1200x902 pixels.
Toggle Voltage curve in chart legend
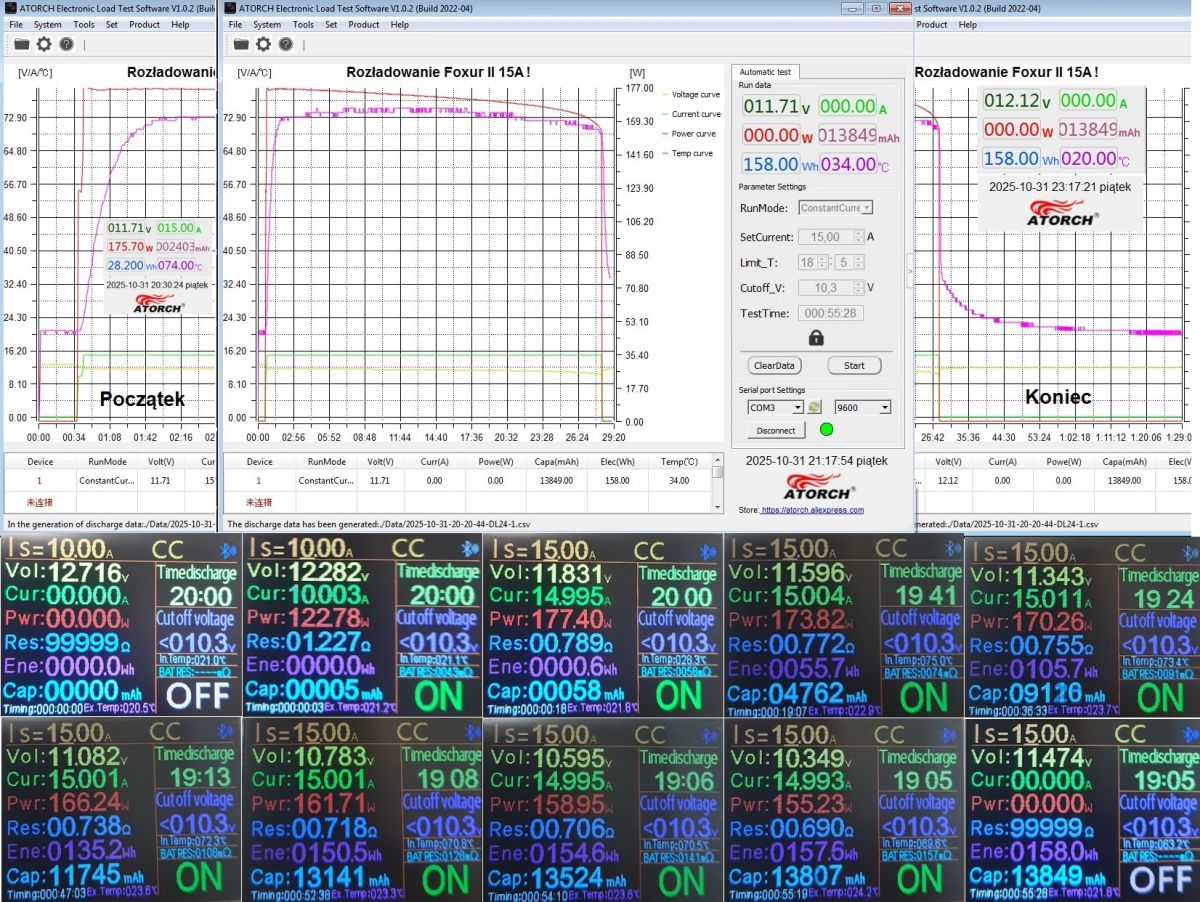[x=690, y=94]
